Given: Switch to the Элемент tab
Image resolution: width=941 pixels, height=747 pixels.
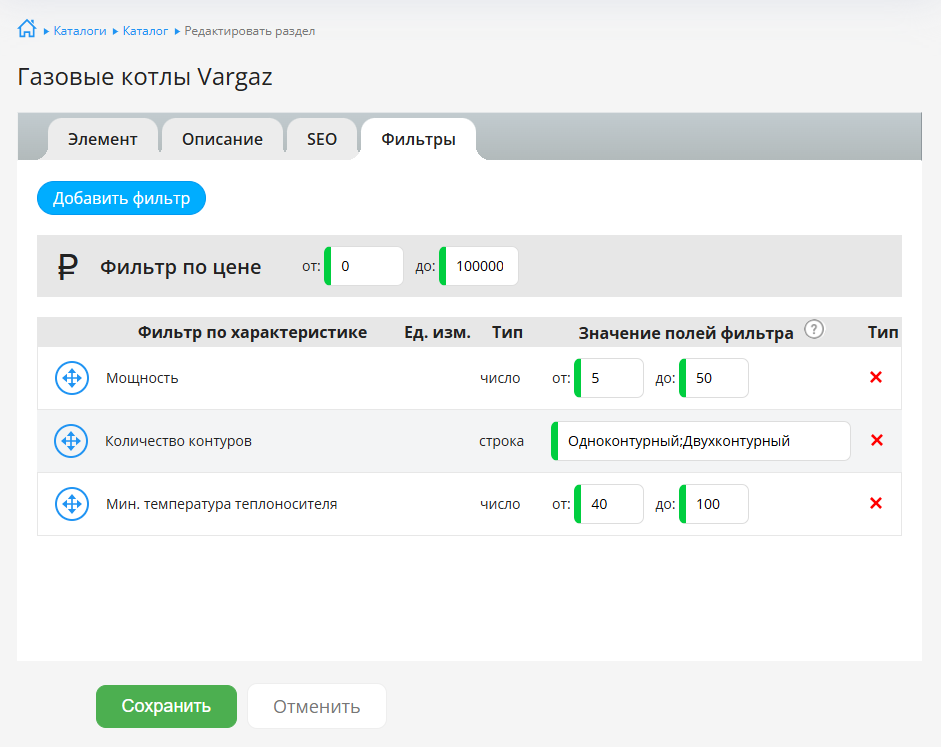Looking at the screenshot, I should tap(103, 139).
